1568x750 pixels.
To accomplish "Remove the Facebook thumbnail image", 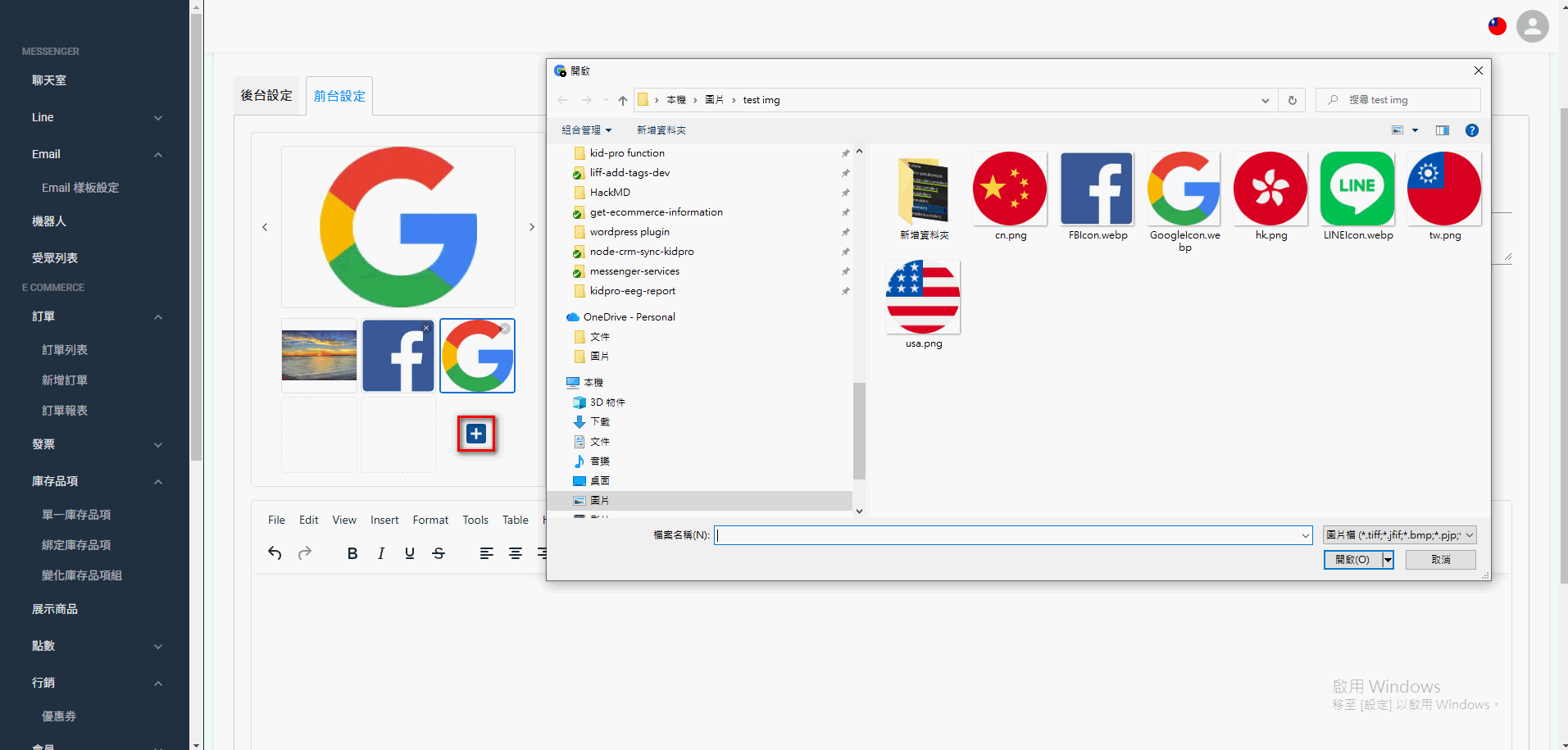I will click(426, 328).
